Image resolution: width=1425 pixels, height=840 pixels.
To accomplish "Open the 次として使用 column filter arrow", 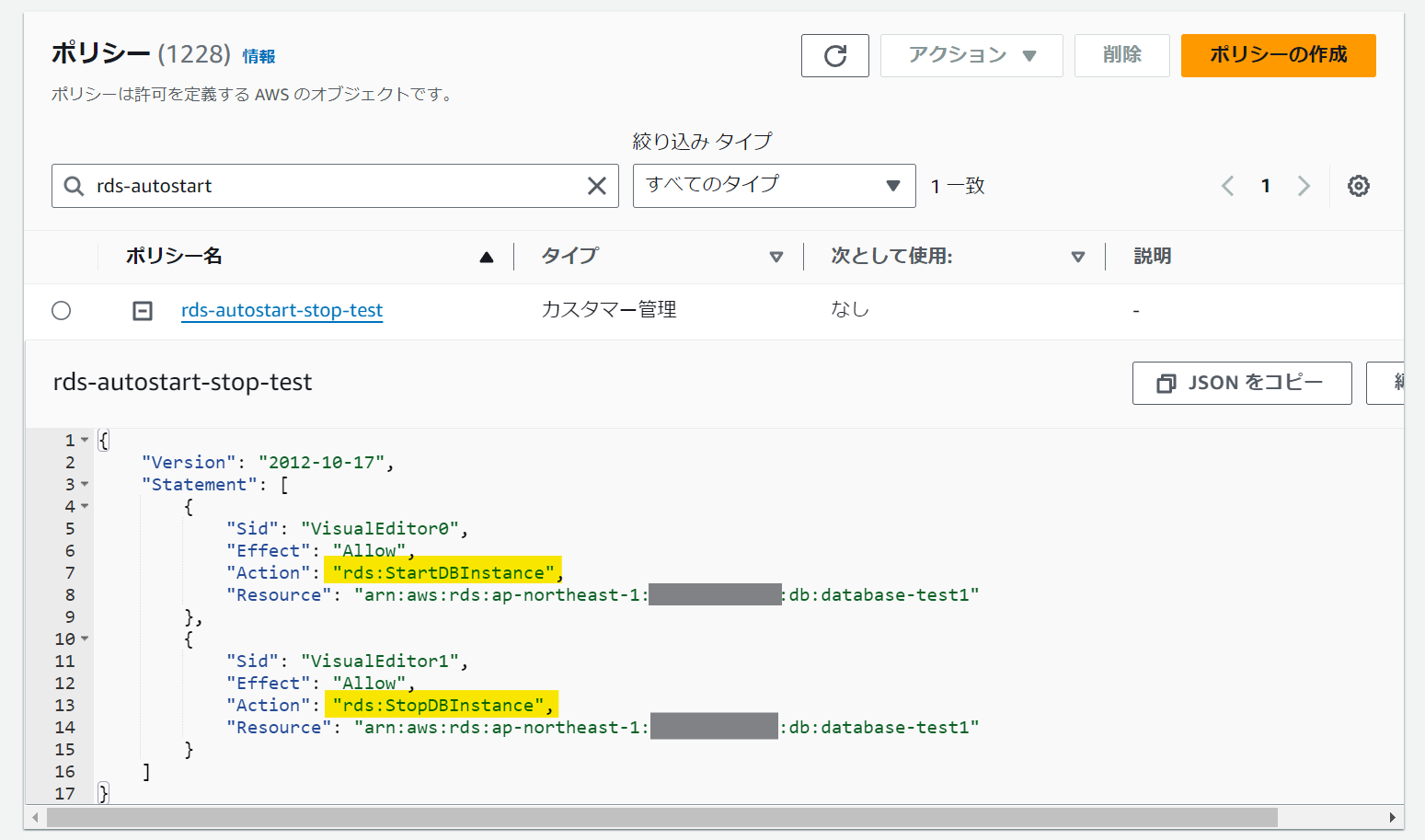I will pos(1078,258).
